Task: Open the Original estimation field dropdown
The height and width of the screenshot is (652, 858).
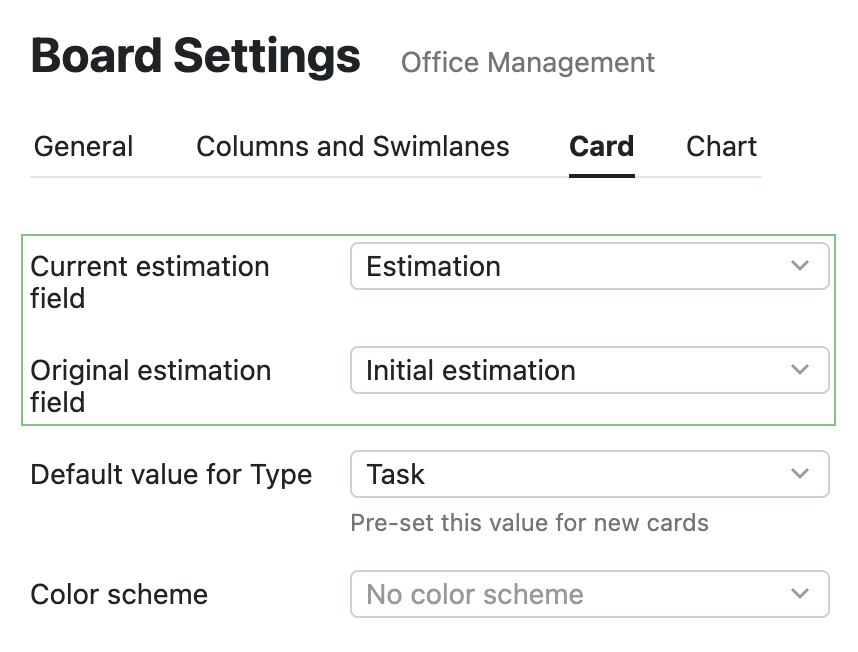Action: 589,370
